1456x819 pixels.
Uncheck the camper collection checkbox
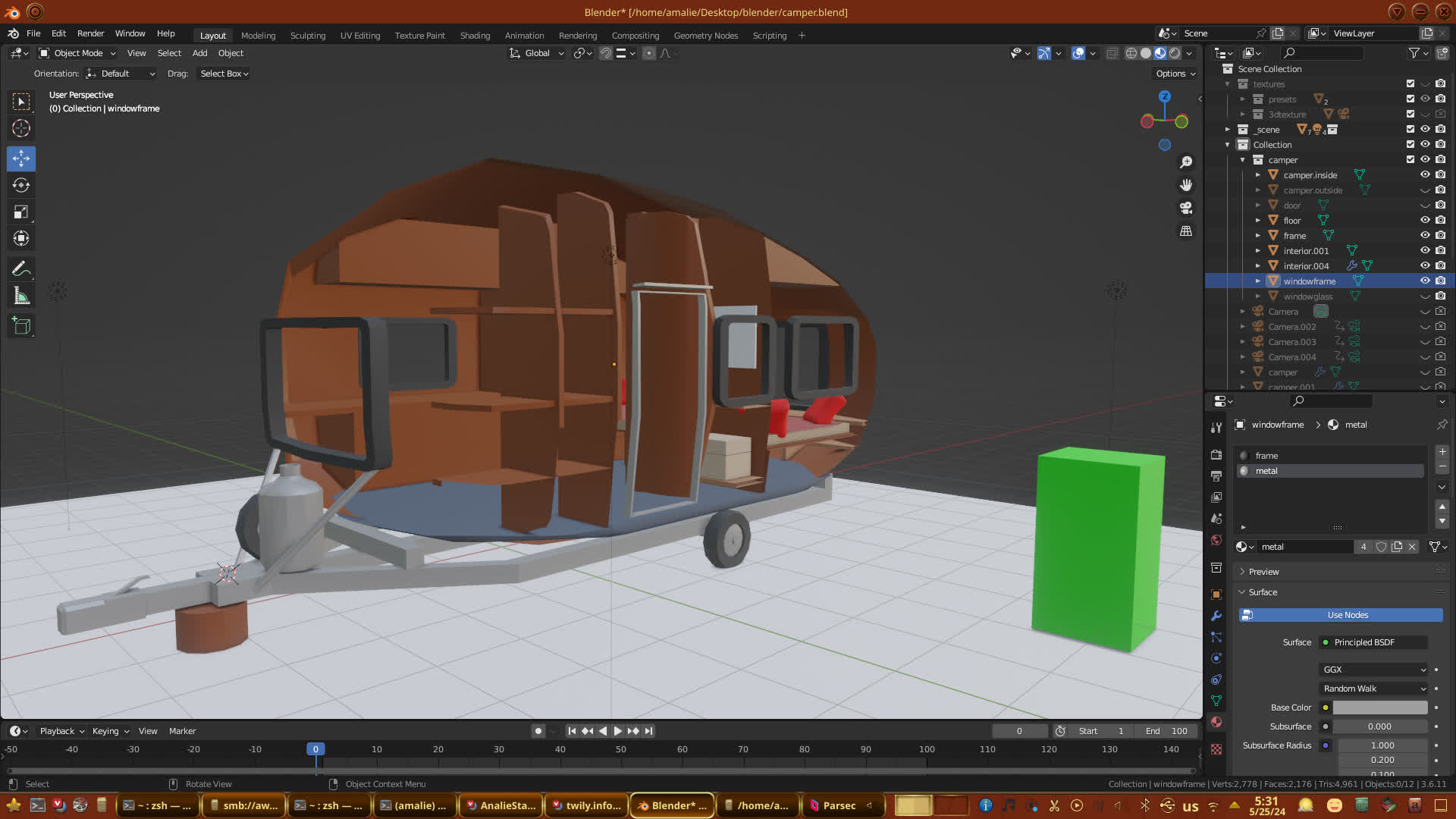pyautogui.click(x=1410, y=159)
